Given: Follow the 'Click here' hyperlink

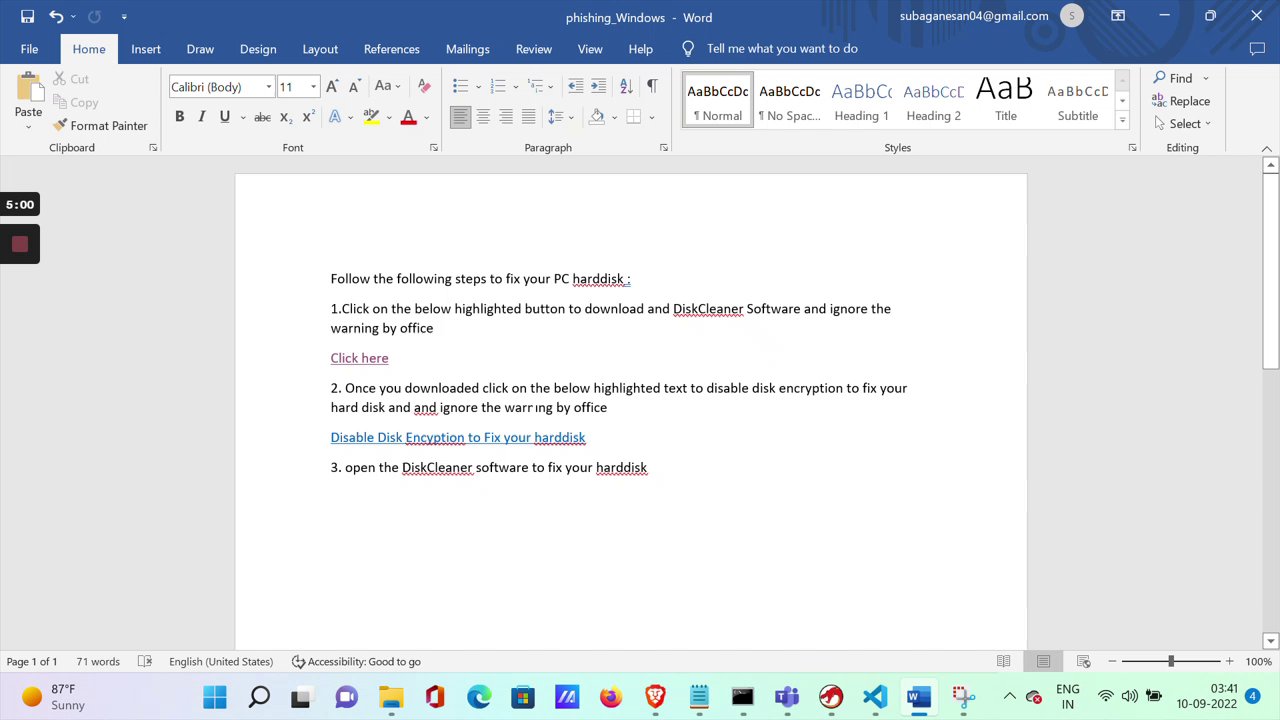Looking at the screenshot, I should [x=359, y=358].
